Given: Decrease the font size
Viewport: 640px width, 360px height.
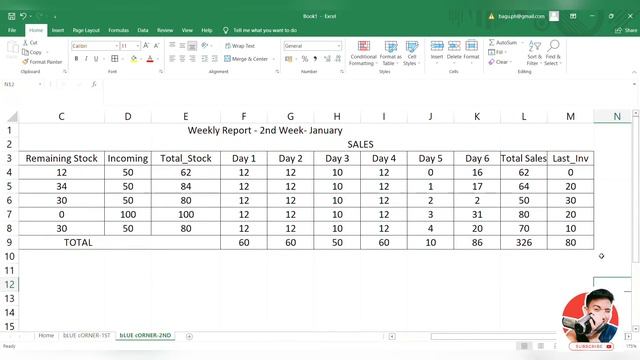Looking at the screenshot, I should coord(156,46).
